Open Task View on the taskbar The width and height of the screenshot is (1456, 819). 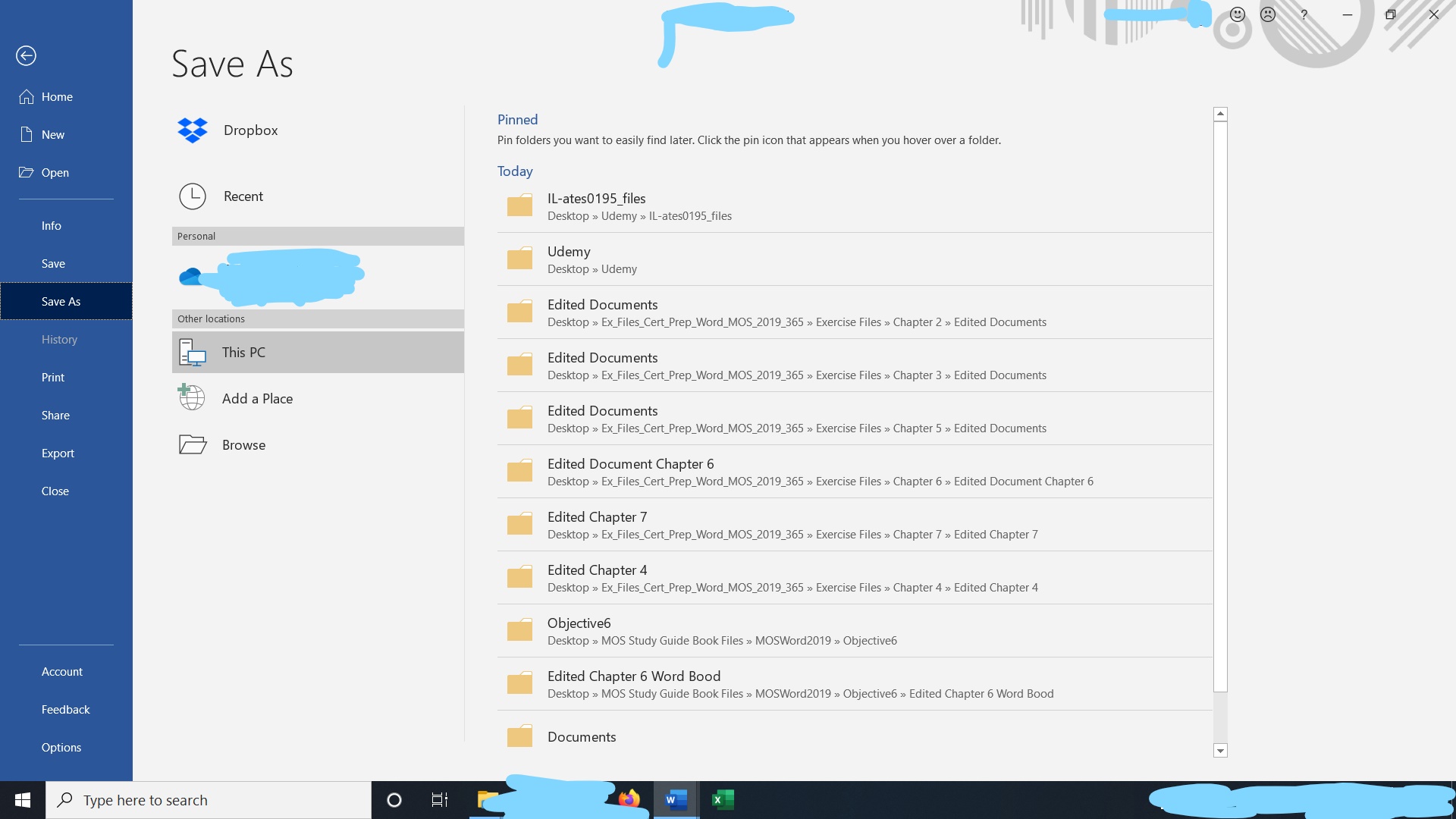(x=440, y=799)
